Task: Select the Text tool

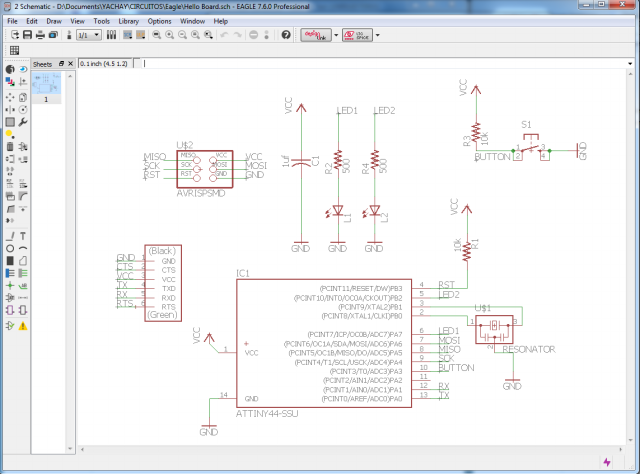Action: click(23, 236)
